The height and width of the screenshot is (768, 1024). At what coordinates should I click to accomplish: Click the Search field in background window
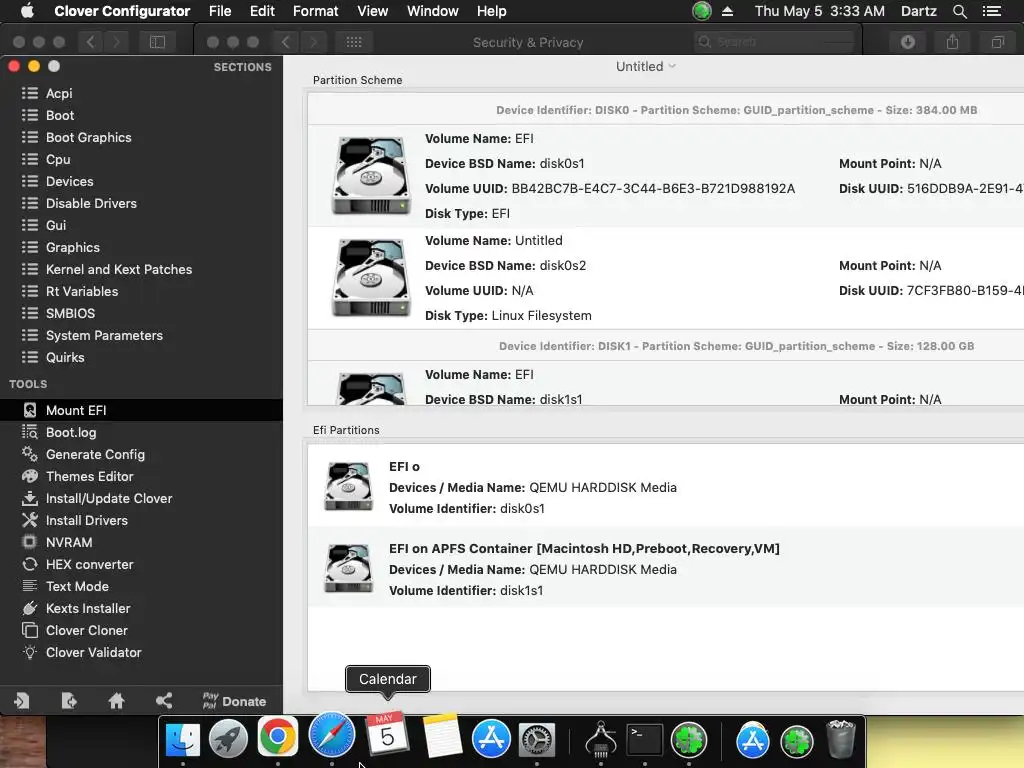click(775, 42)
